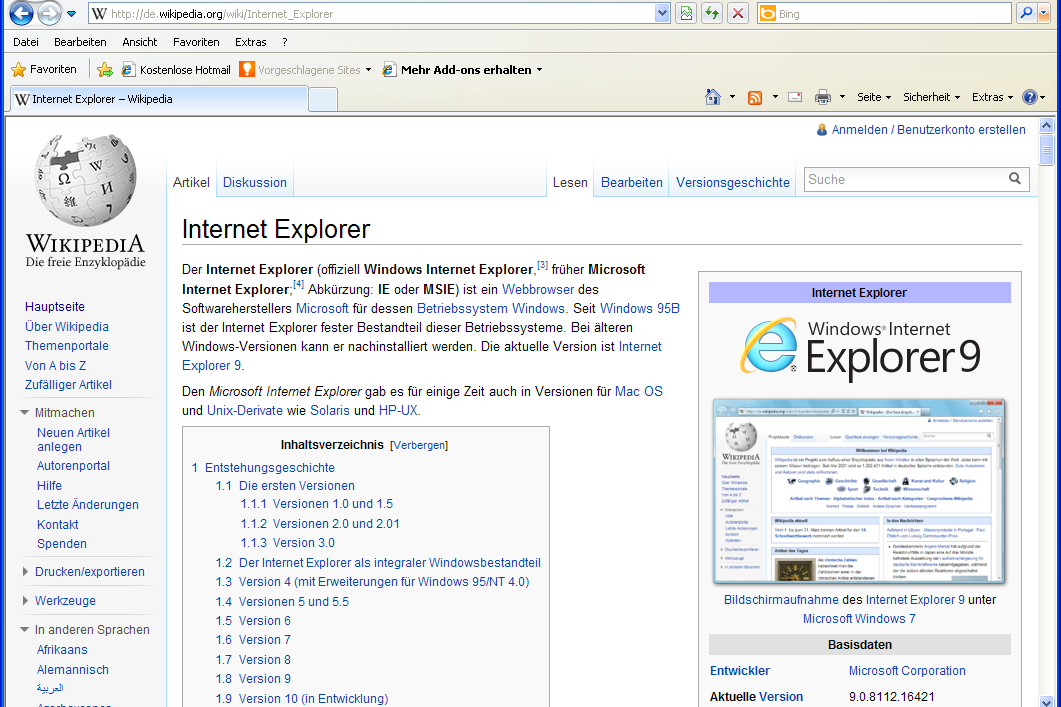Click the Stop loading red X icon
Viewport: 1061px width, 707px height.
(x=738, y=14)
